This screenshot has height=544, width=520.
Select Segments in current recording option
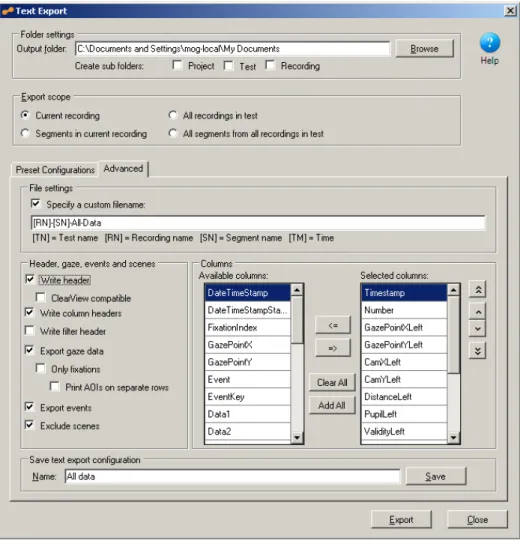pos(25,133)
